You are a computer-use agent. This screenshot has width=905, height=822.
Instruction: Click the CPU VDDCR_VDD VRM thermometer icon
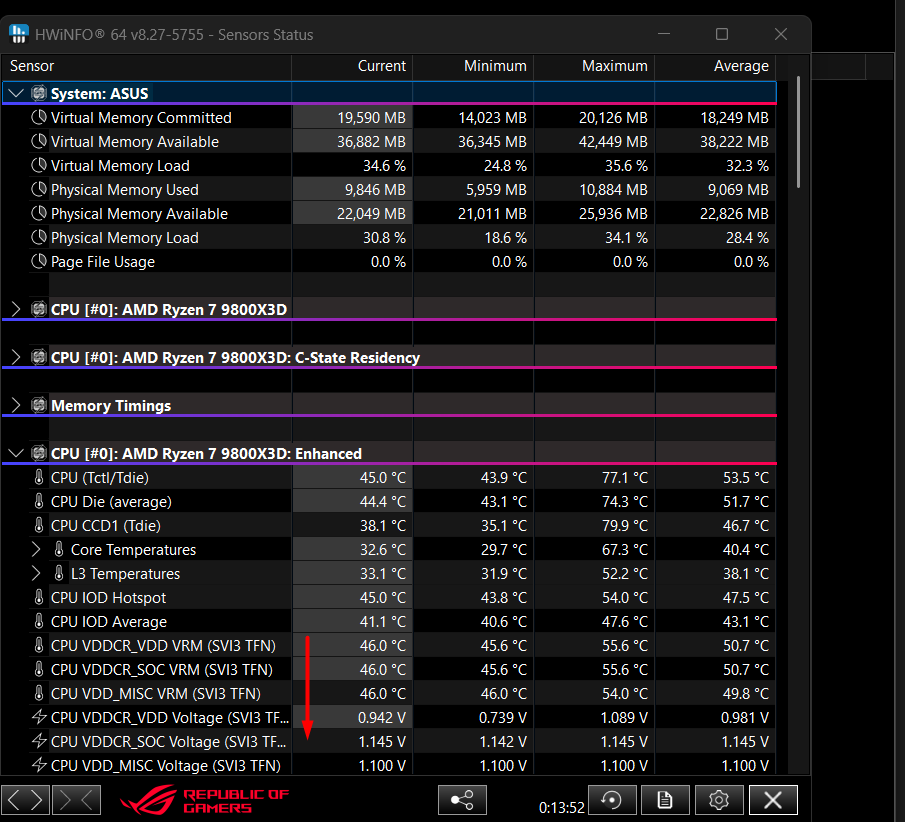39,645
